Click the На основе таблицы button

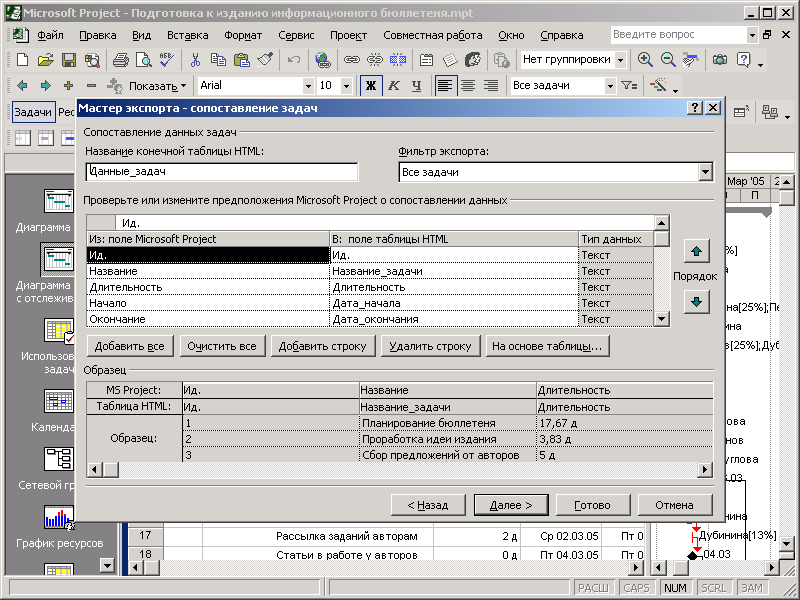click(547, 346)
